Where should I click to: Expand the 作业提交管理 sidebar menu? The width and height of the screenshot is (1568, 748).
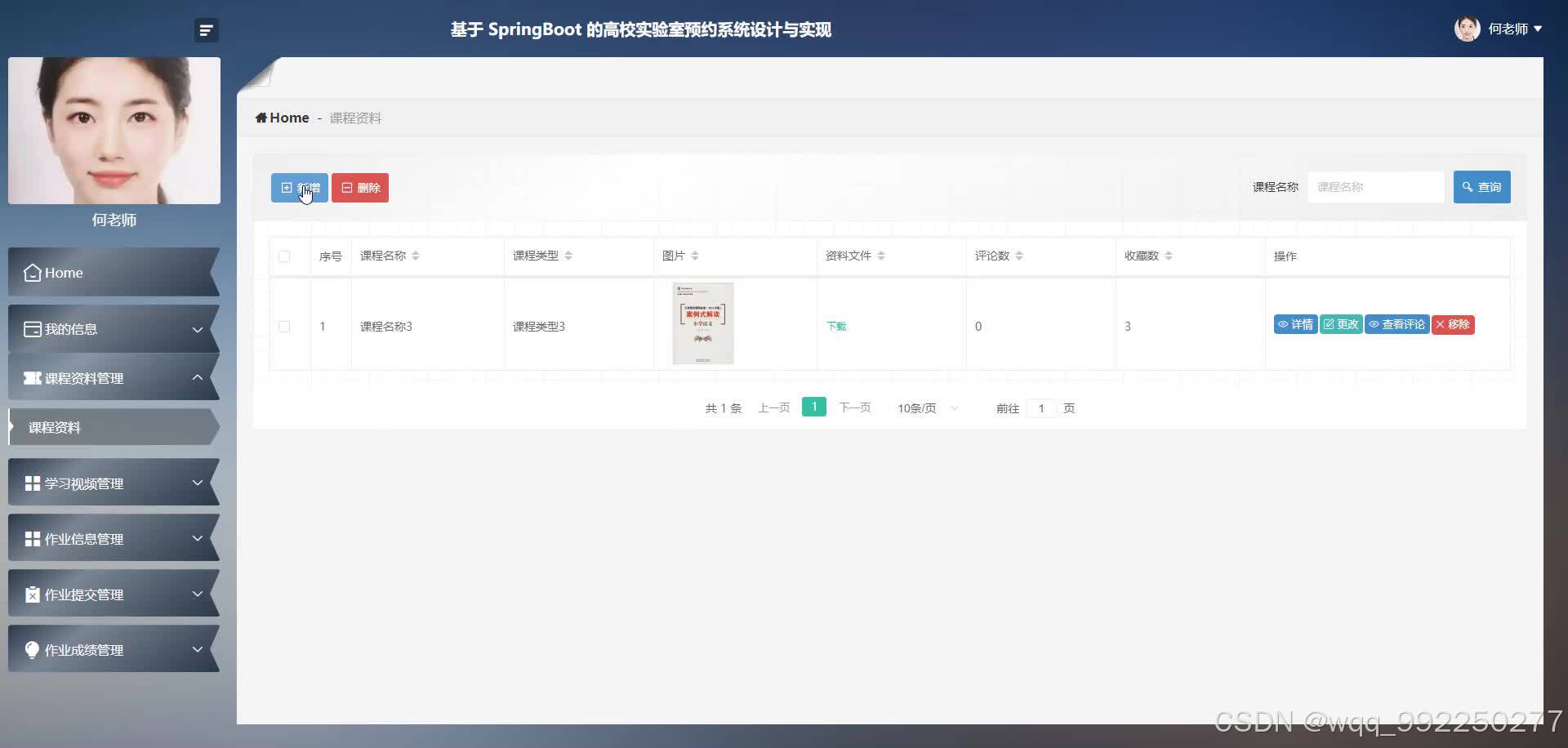[114, 594]
